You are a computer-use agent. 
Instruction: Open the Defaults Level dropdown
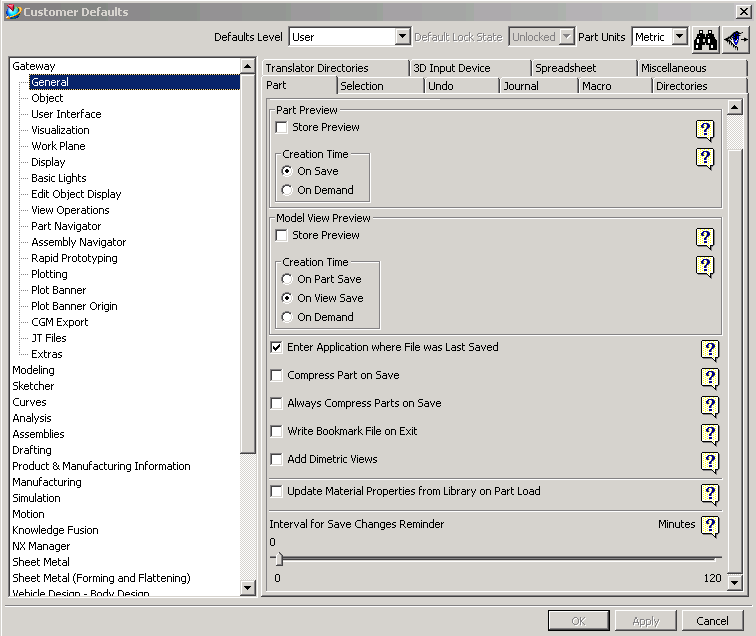click(x=402, y=37)
